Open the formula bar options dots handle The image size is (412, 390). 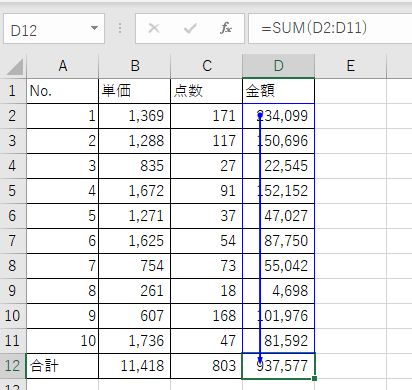[x=120, y=28]
